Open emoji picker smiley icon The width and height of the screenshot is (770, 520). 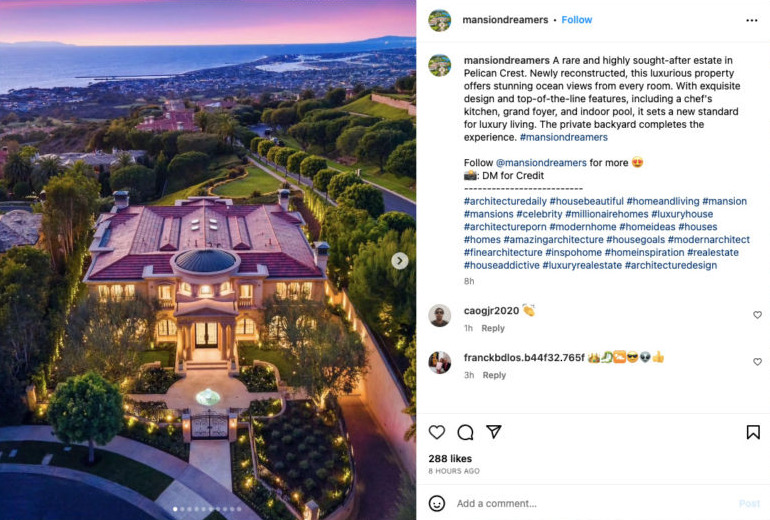pyautogui.click(x=437, y=503)
